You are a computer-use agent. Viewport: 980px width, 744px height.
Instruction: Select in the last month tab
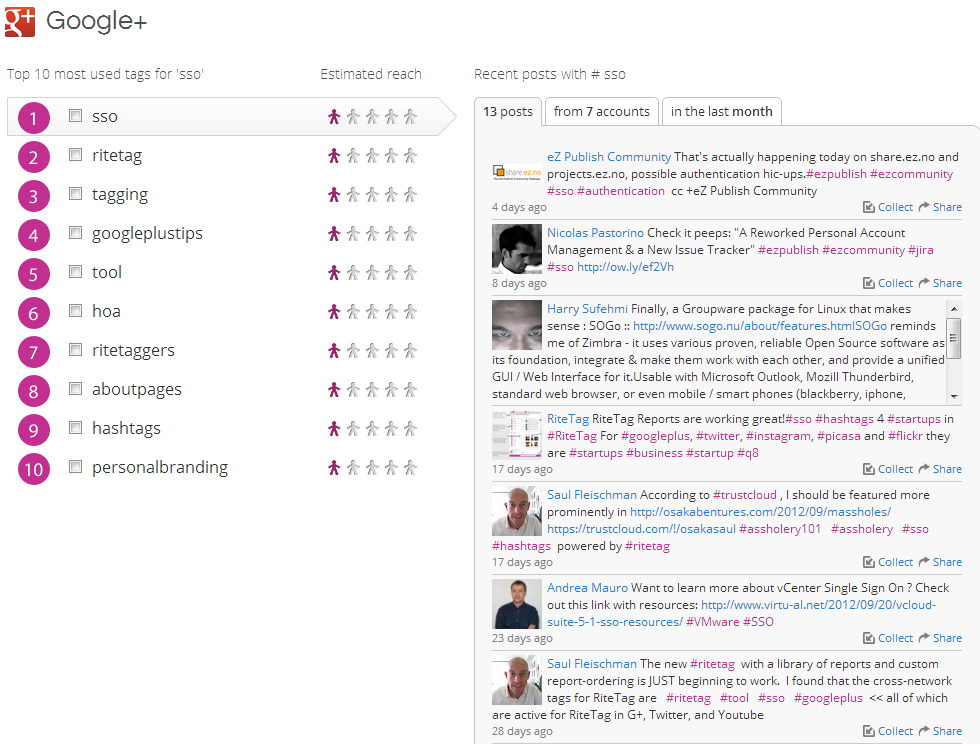coord(721,112)
